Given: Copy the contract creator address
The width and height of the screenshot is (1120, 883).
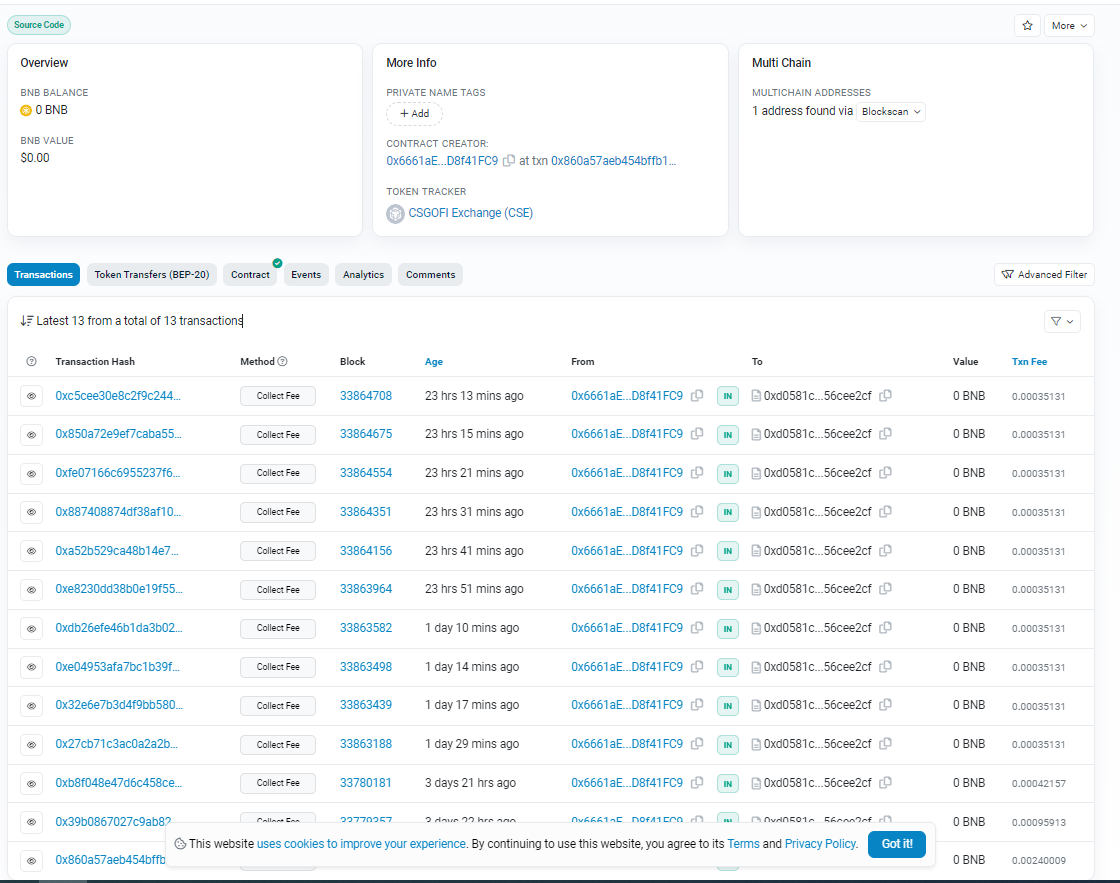Looking at the screenshot, I should tap(509, 161).
